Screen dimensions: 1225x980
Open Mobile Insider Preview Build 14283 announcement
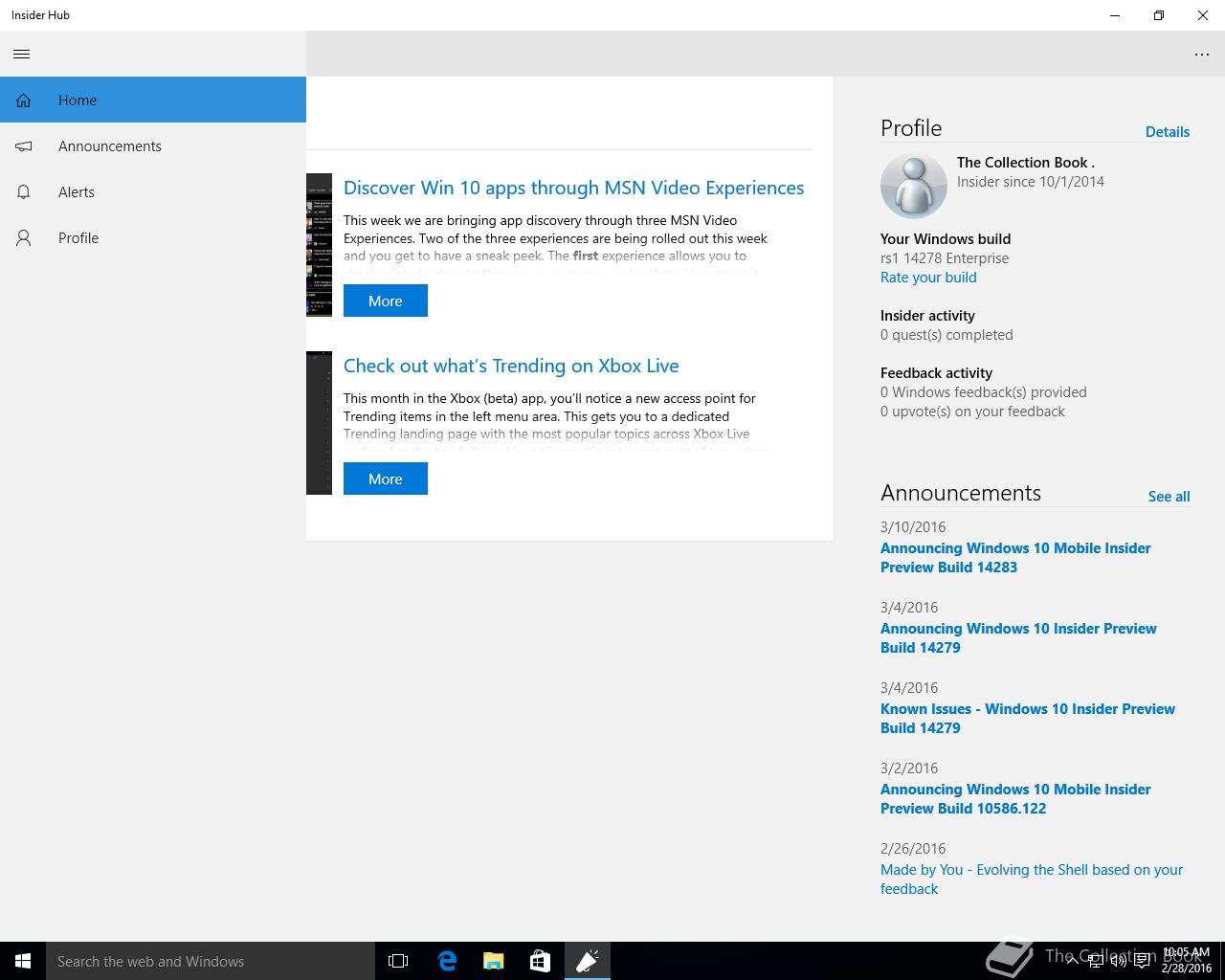click(x=1015, y=558)
